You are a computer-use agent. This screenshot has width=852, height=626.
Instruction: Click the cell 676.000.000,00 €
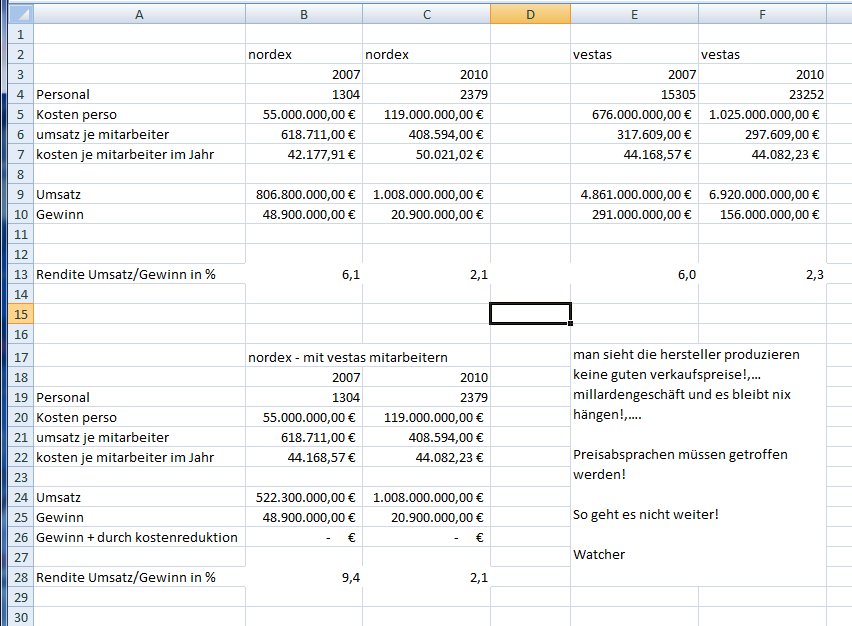tap(634, 115)
